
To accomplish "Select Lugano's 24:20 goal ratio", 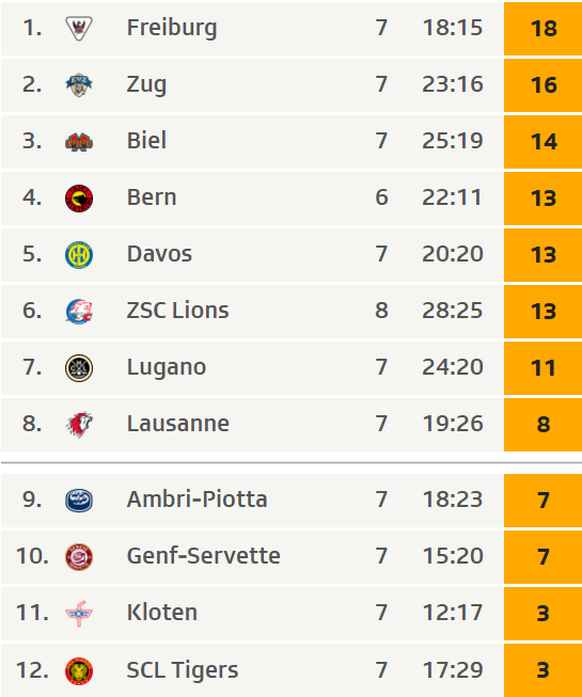I will point(452,367).
